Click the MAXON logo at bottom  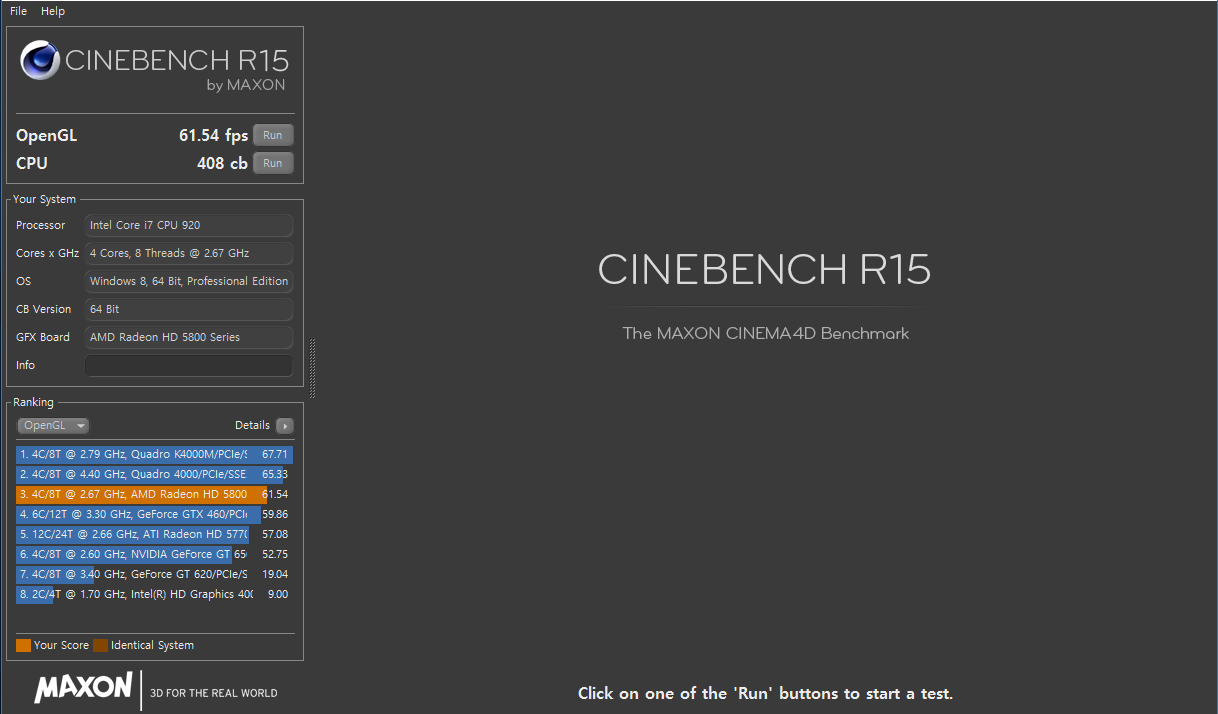pos(83,687)
